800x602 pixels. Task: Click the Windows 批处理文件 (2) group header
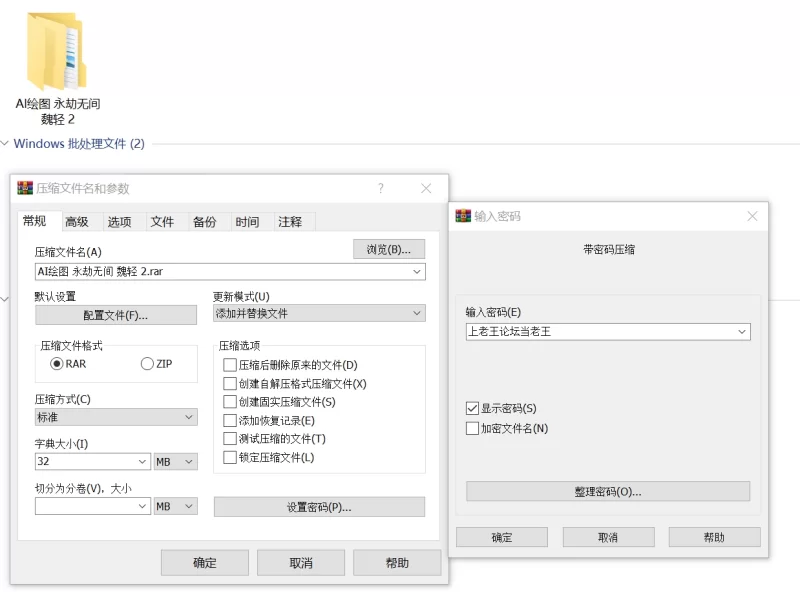tap(79, 143)
